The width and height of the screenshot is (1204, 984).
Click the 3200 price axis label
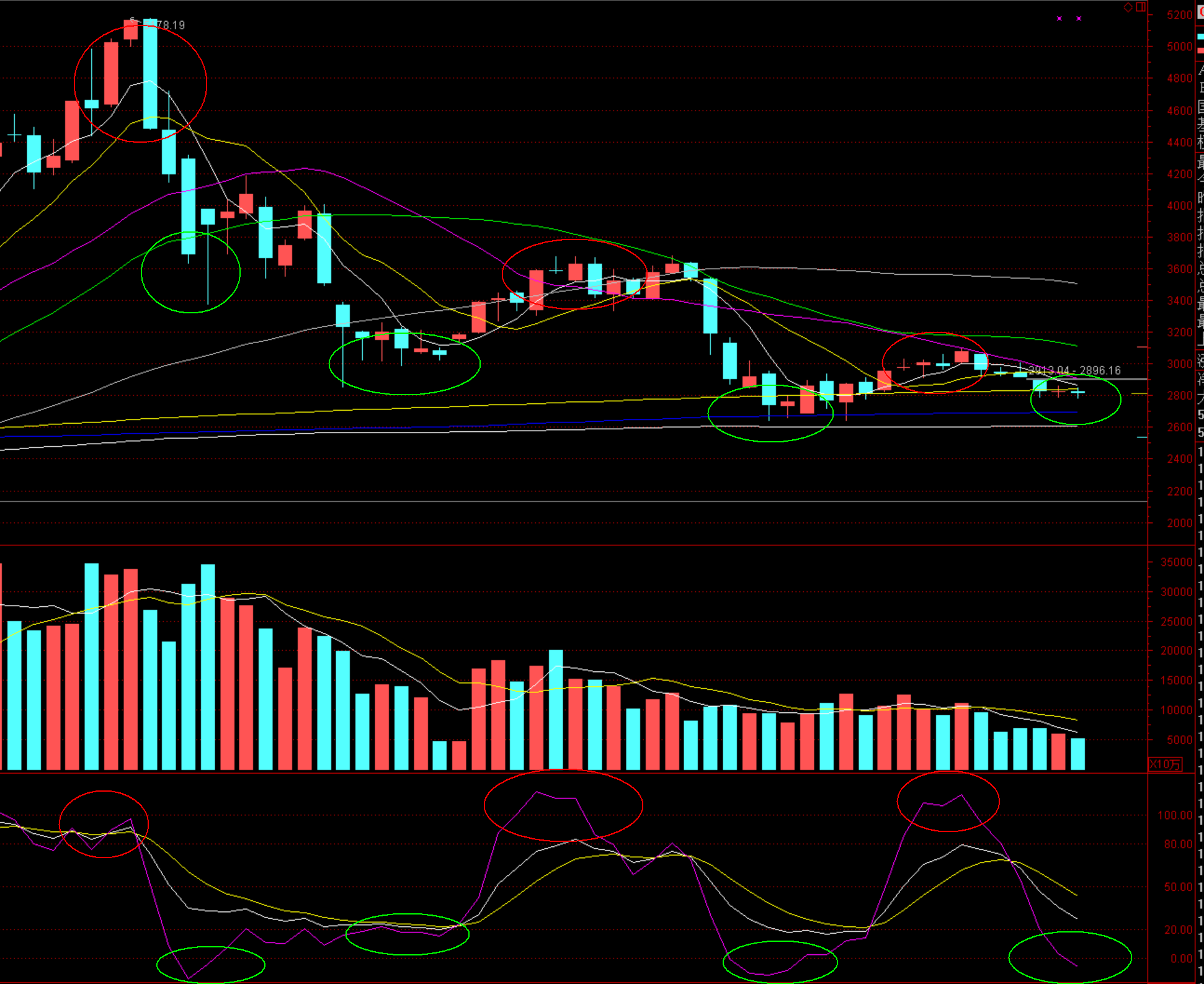1179,332
